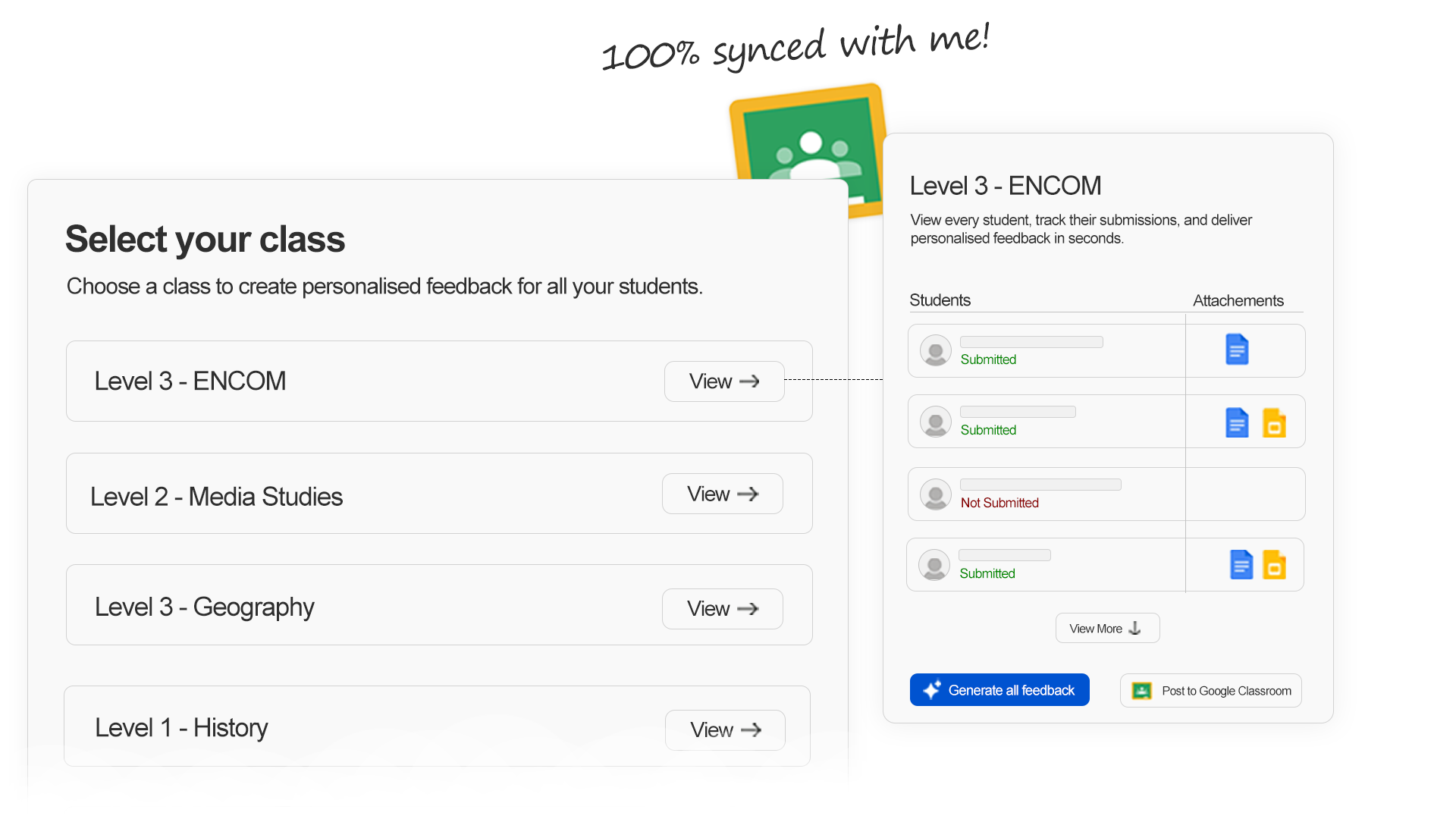The width and height of the screenshot is (1456, 819).
Task: Select the first student's avatar icon
Action: [935, 350]
